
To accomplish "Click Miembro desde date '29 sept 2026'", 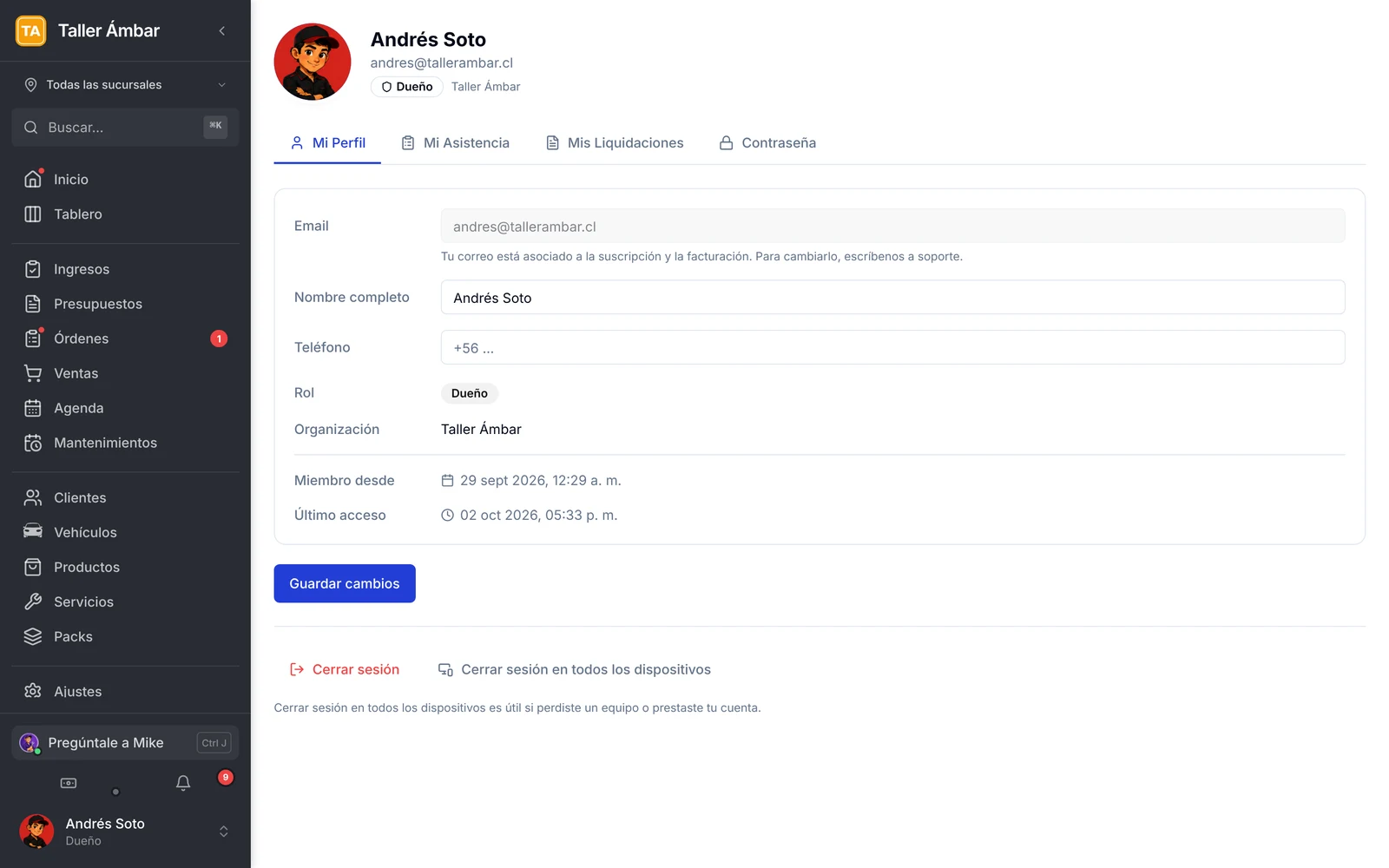I will [x=540, y=480].
